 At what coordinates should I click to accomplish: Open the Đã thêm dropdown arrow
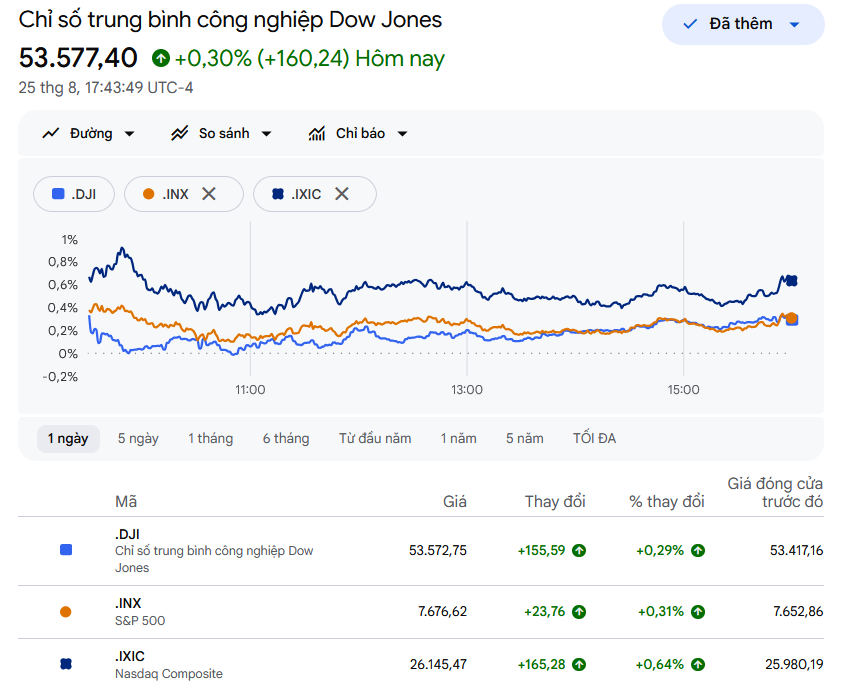(794, 24)
